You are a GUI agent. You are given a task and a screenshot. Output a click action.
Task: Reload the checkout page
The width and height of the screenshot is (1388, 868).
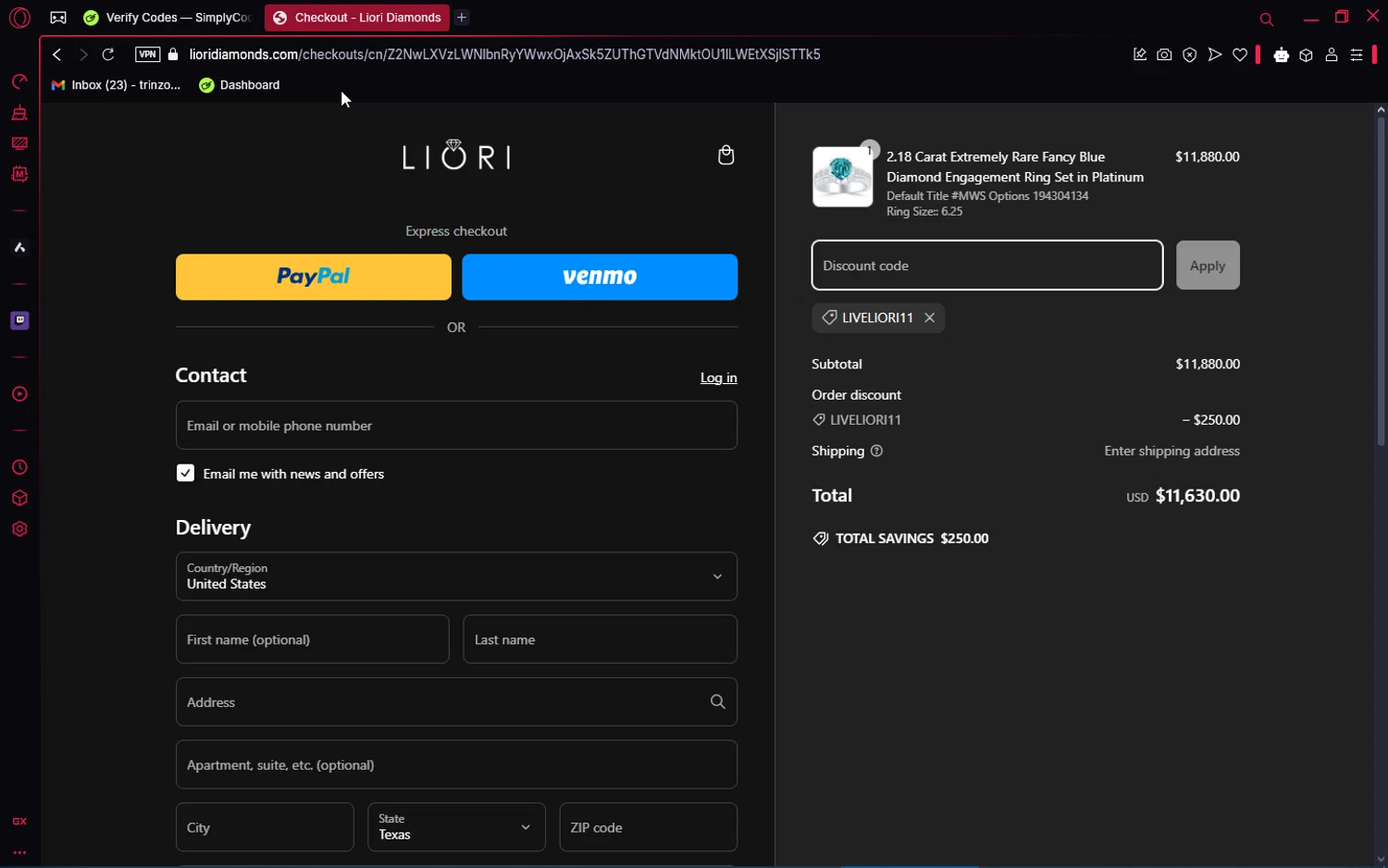[108, 55]
